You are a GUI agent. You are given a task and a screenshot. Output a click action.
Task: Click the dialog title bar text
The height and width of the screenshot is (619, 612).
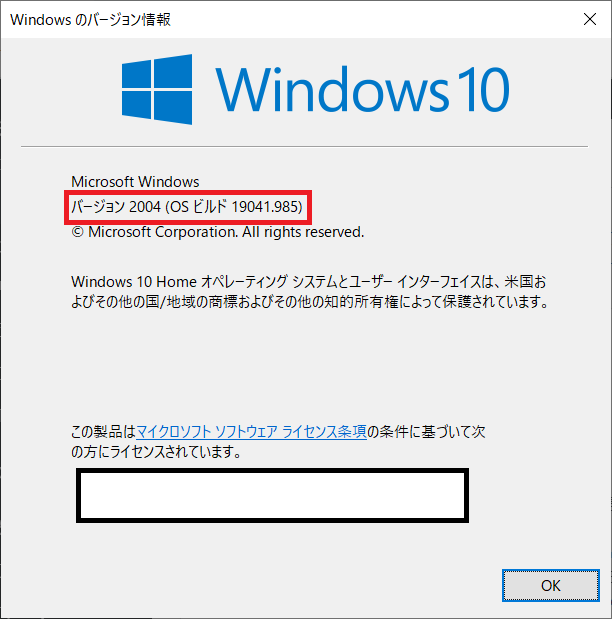point(90,19)
